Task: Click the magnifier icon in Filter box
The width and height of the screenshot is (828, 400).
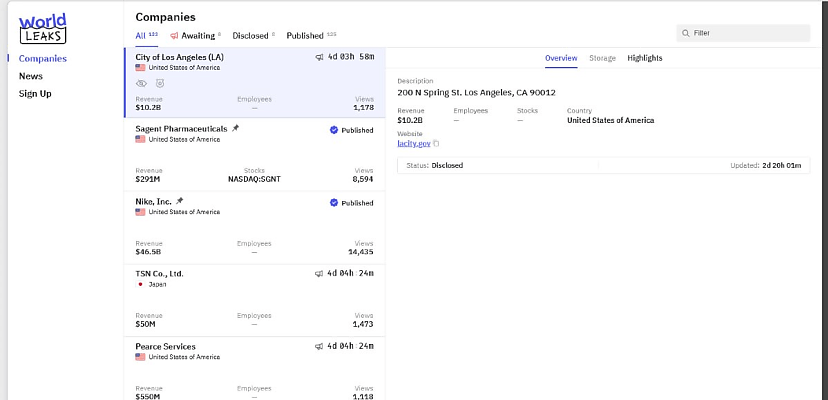Action: click(685, 33)
